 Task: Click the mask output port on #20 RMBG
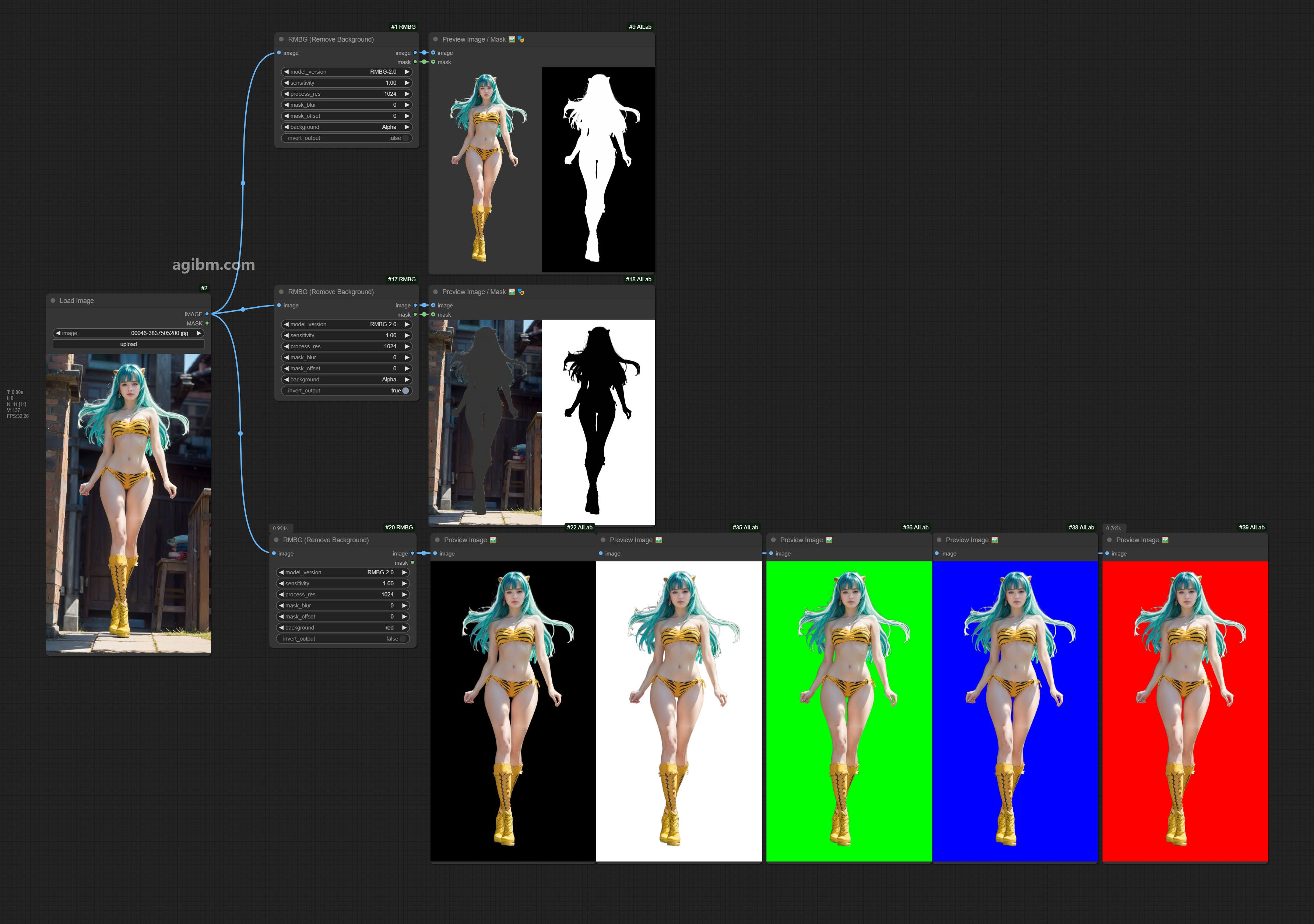pyautogui.click(x=412, y=563)
